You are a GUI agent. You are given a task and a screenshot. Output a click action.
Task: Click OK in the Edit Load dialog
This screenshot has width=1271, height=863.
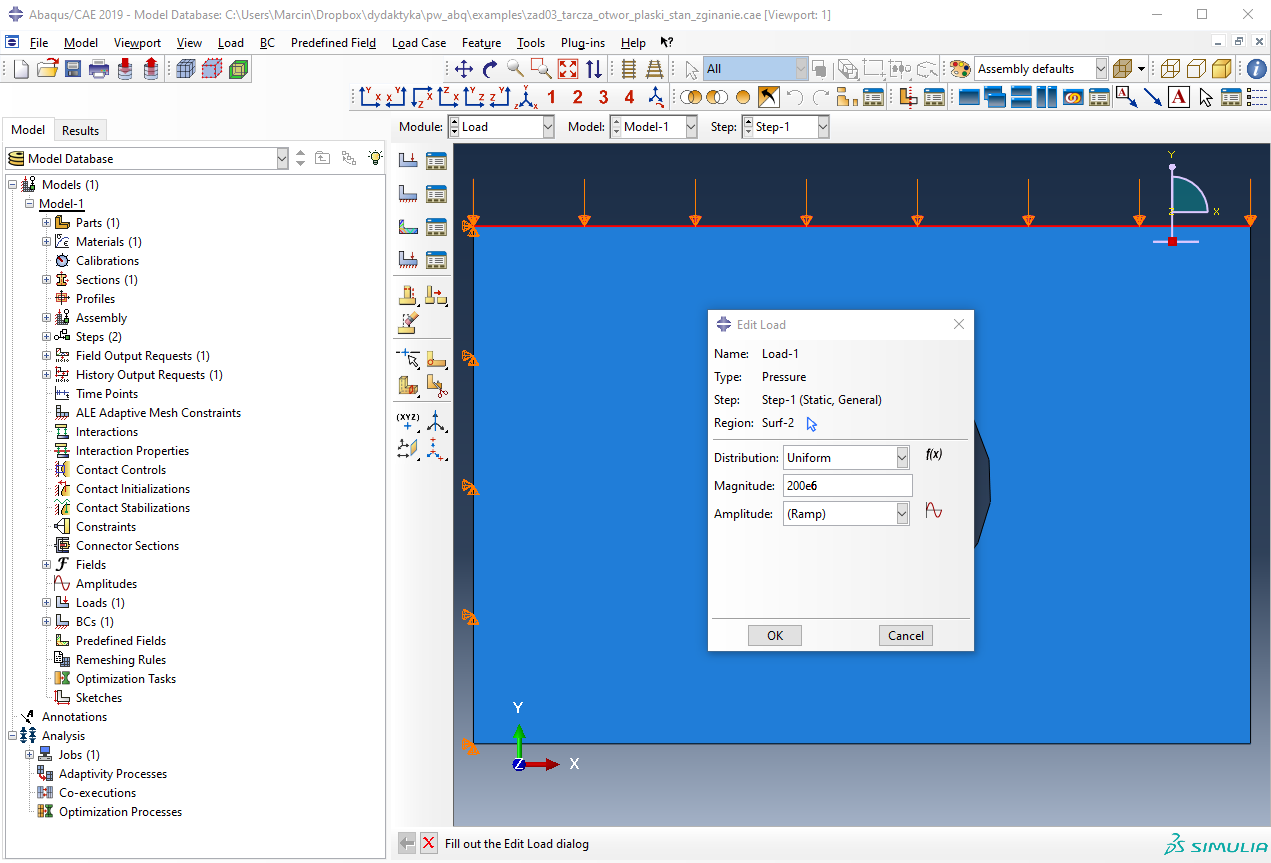click(x=774, y=636)
